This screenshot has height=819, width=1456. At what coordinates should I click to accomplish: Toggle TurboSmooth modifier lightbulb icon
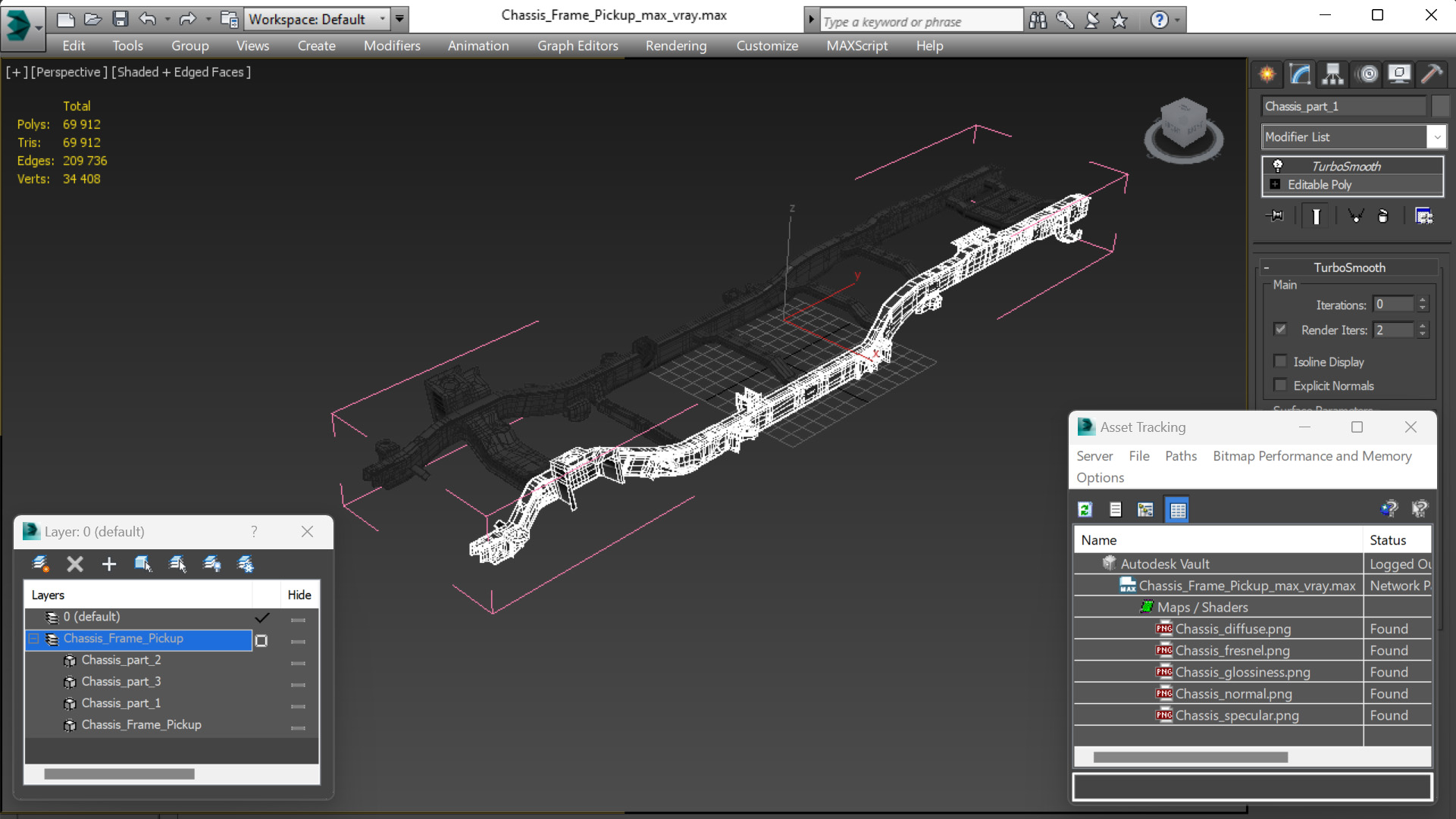click(x=1278, y=166)
